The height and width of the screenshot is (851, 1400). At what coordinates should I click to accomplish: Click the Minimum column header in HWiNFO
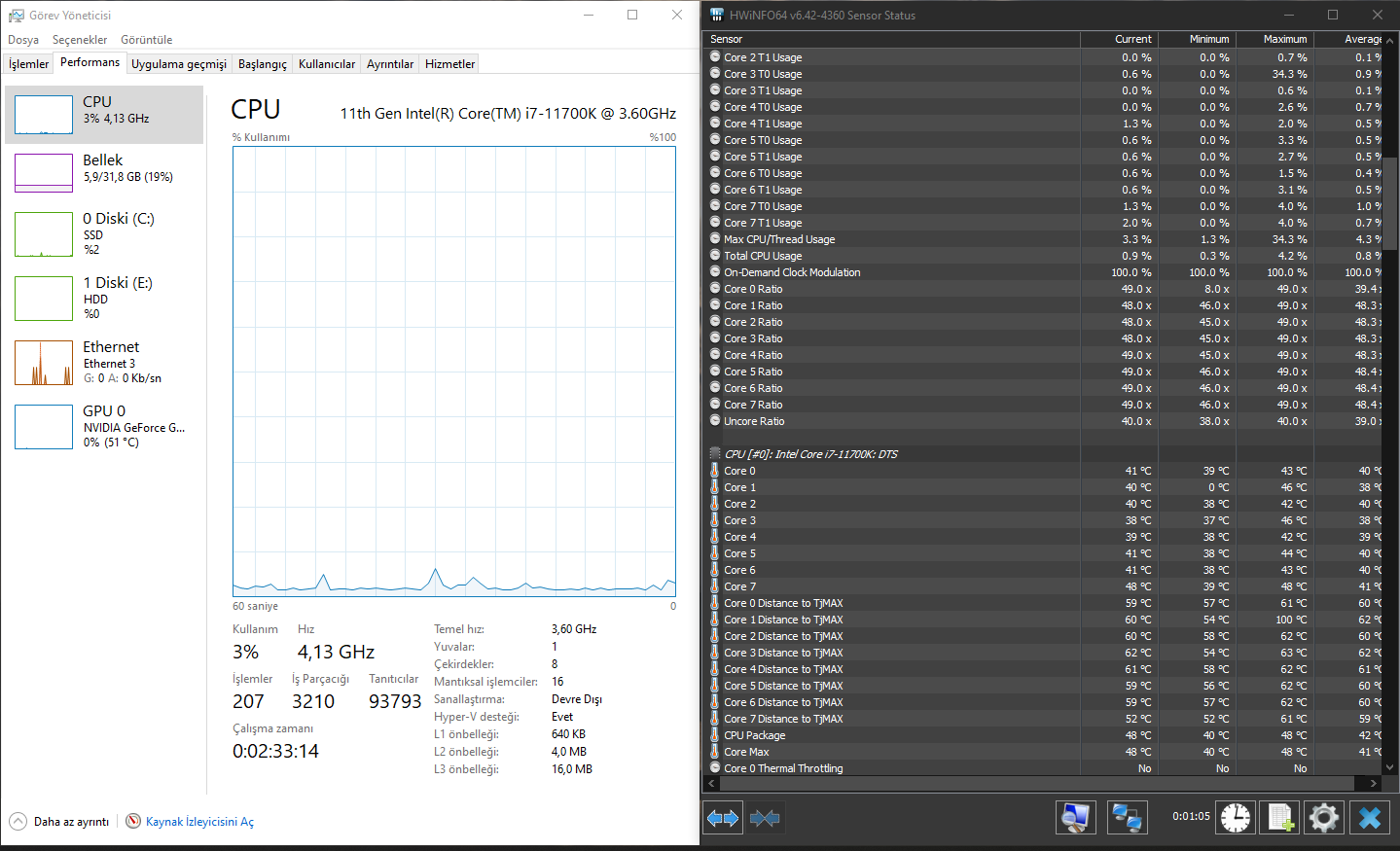click(x=1197, y=39)
